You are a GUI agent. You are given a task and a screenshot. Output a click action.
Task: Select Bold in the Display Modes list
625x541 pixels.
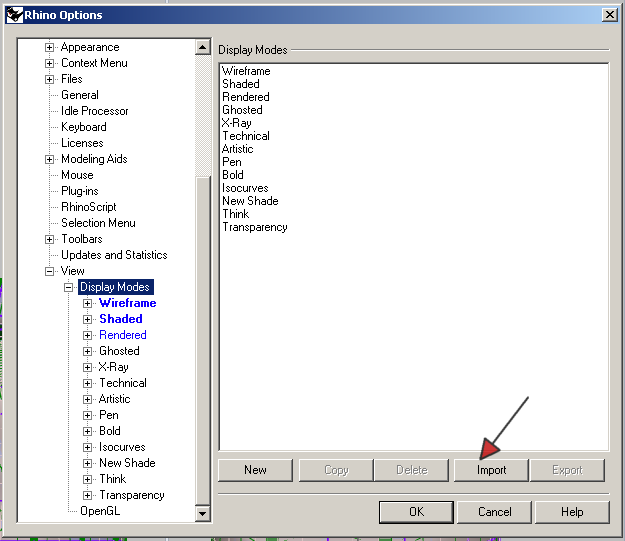point(233,175)
